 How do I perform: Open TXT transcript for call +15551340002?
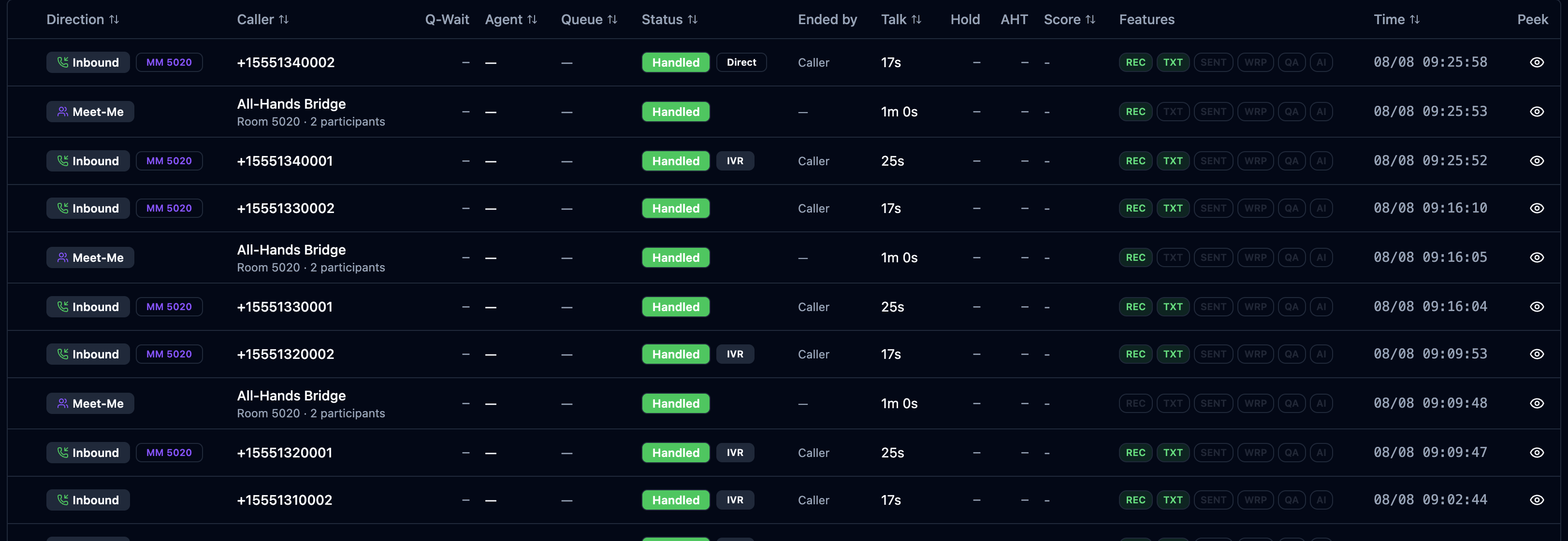pyautogui.click(x=1173, y=62)
